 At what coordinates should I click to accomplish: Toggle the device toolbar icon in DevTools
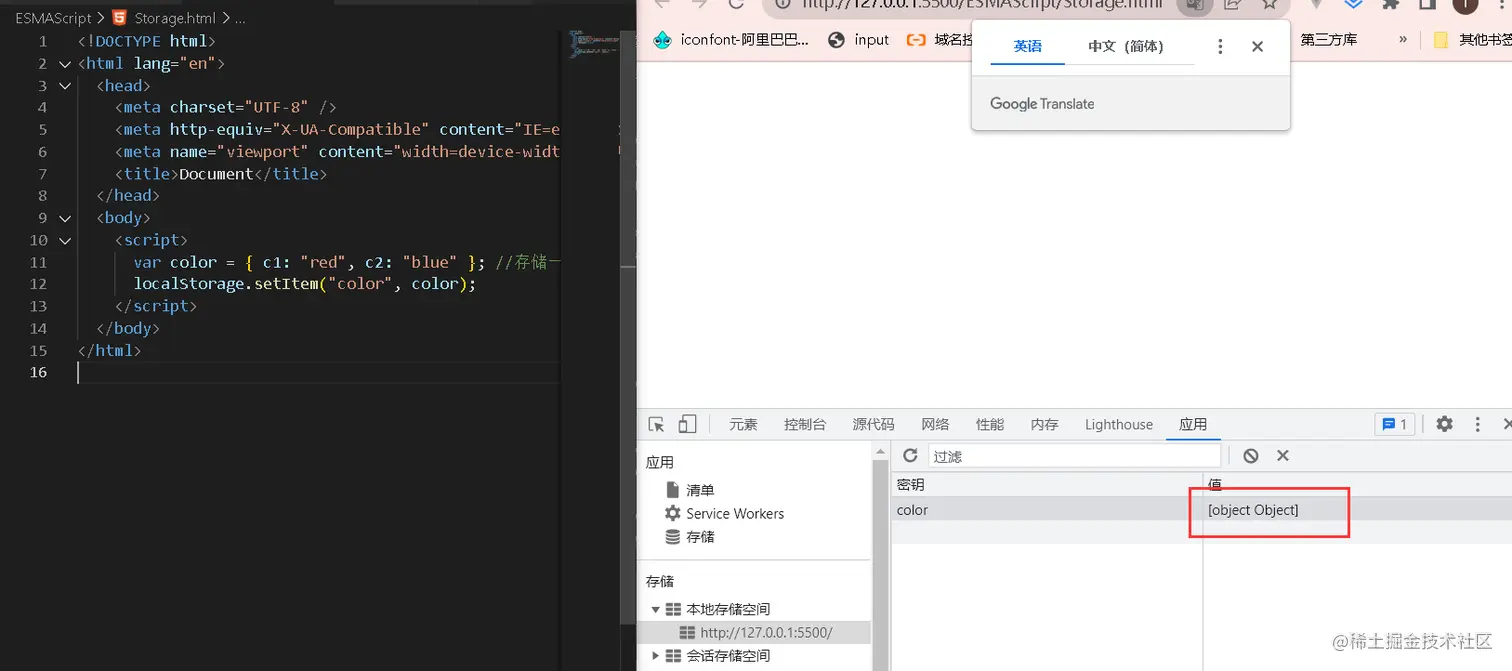[x=687, y=424]
